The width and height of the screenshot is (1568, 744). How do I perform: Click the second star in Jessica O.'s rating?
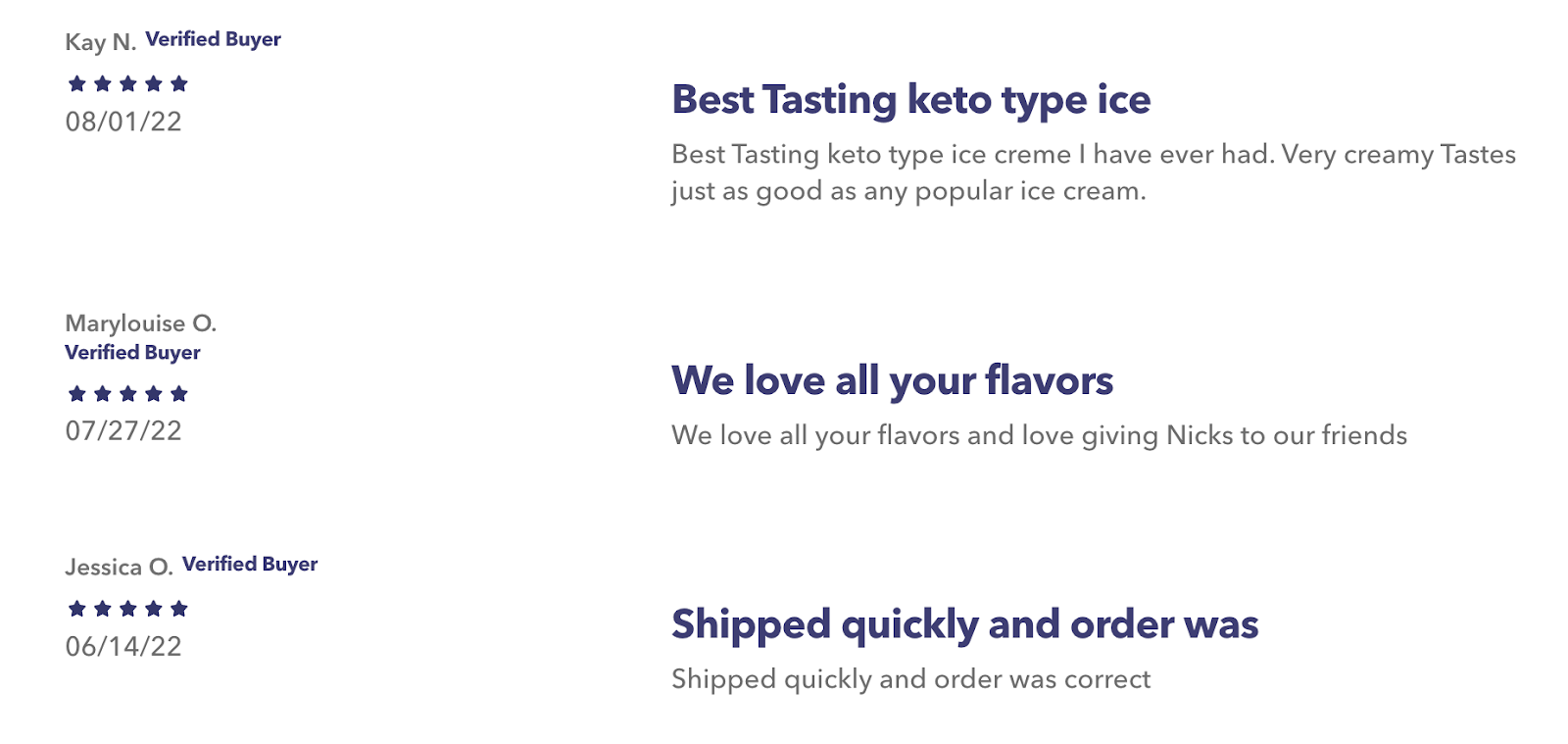click(x=102, y=609)
